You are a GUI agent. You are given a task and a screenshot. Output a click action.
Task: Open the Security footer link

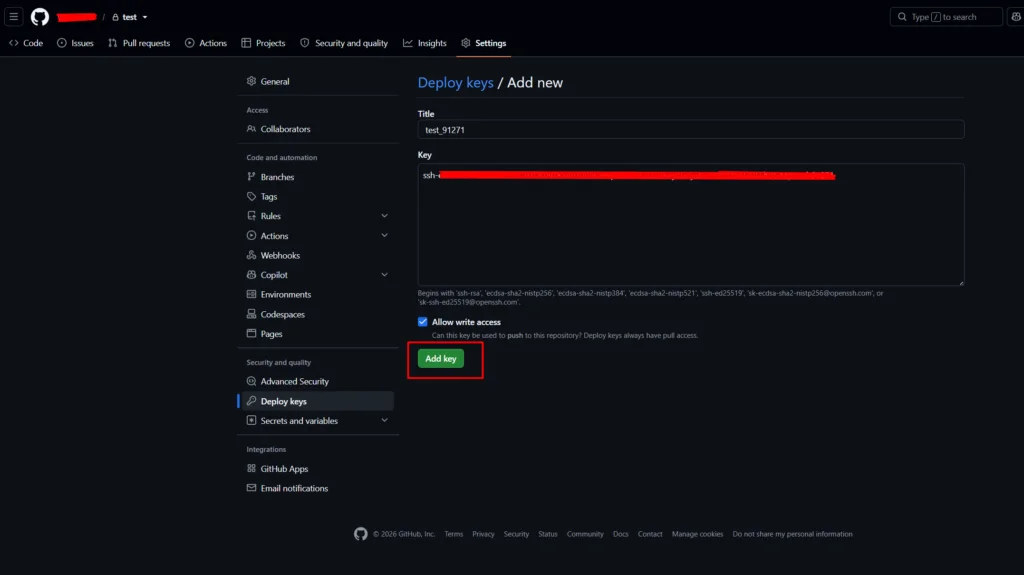pyautogui.click(x=516, y=534)
